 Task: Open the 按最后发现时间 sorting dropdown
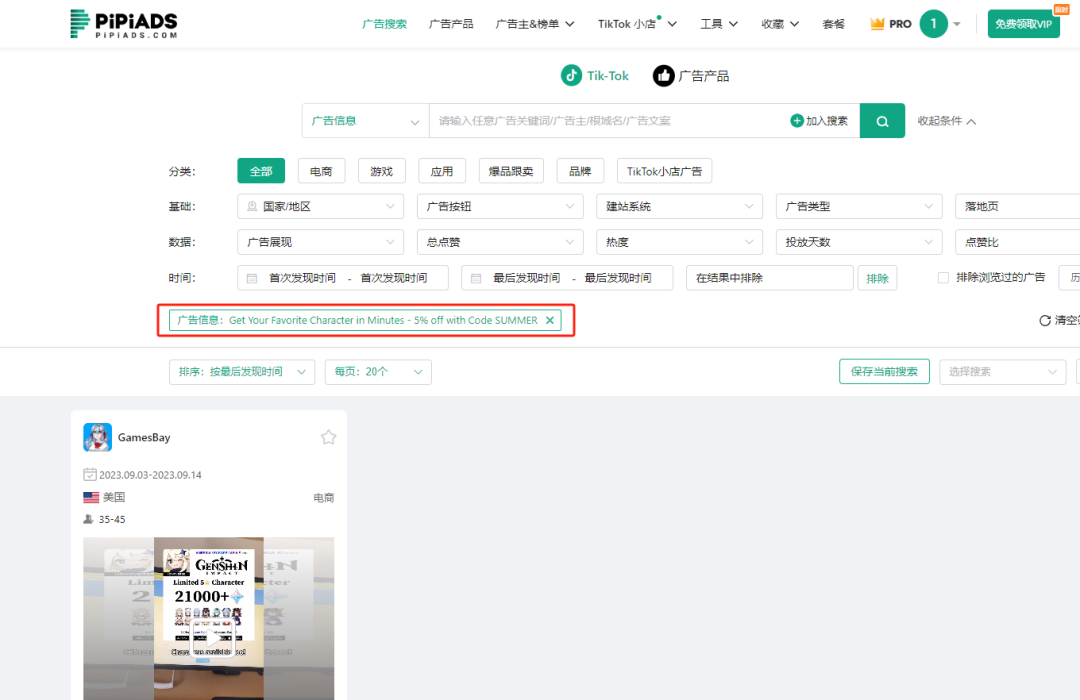[241, 371]
